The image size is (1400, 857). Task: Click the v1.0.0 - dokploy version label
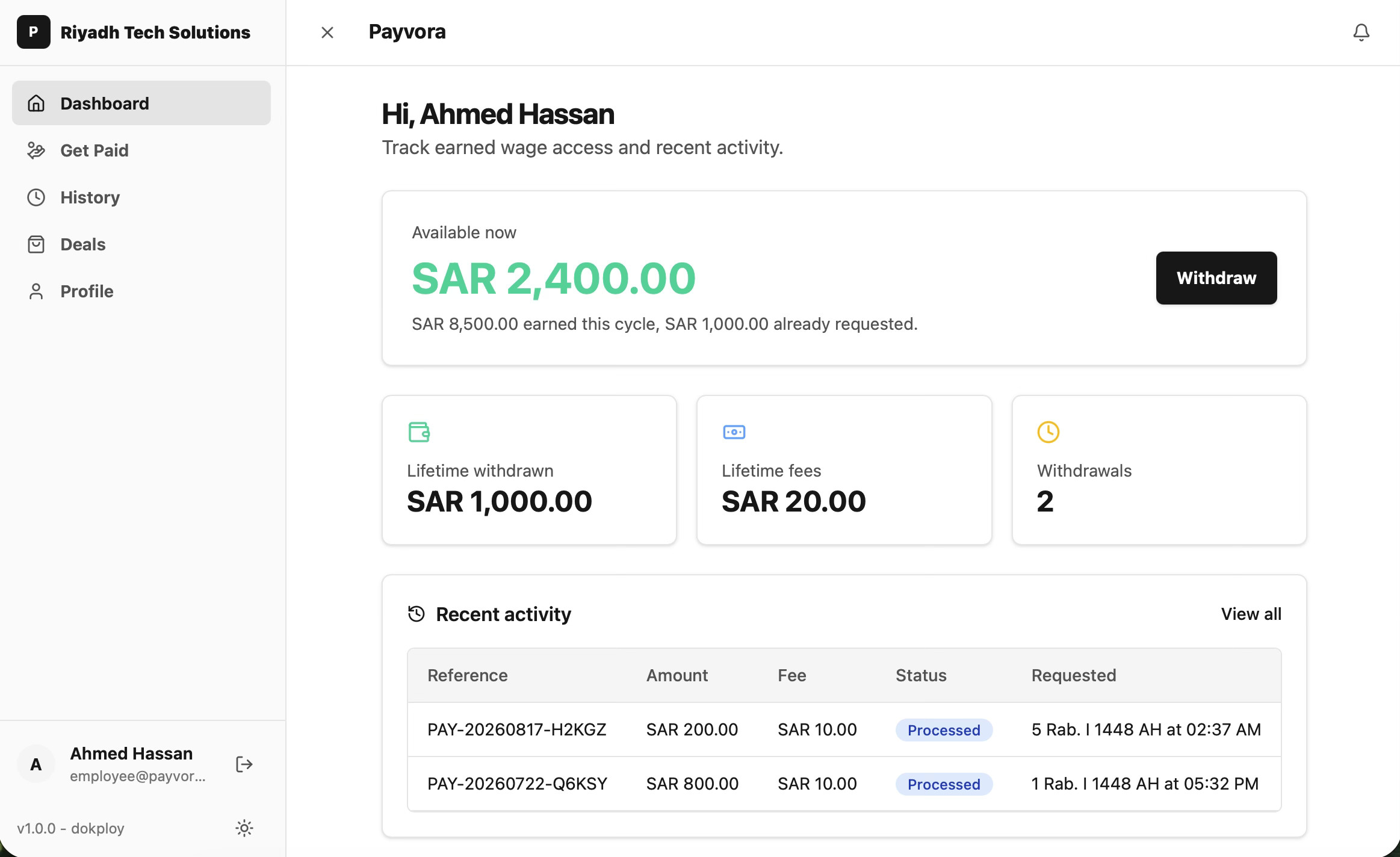pos(70,828)
